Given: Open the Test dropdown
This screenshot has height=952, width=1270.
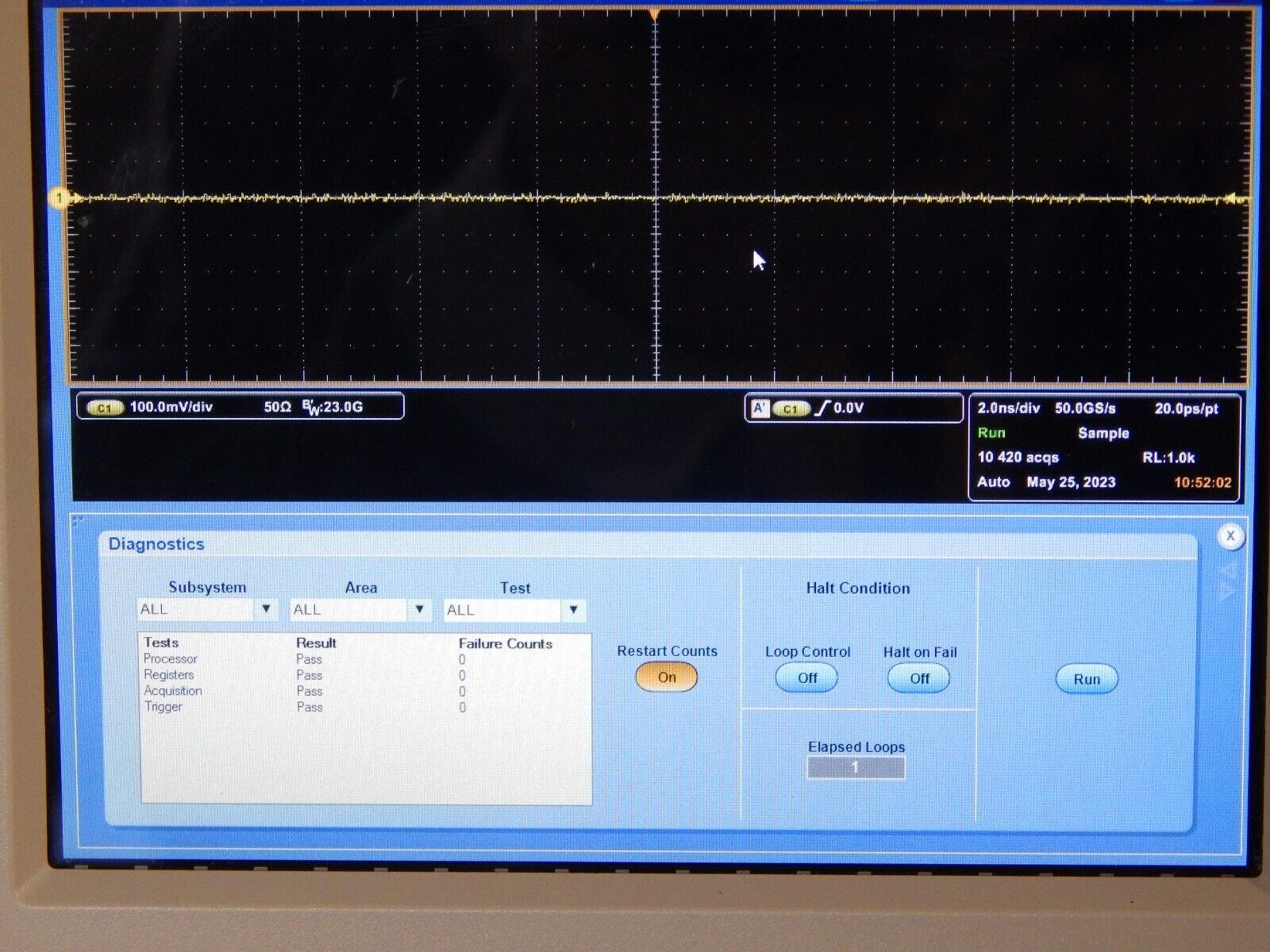Looking at the screenshot, I should pos(575,609).
